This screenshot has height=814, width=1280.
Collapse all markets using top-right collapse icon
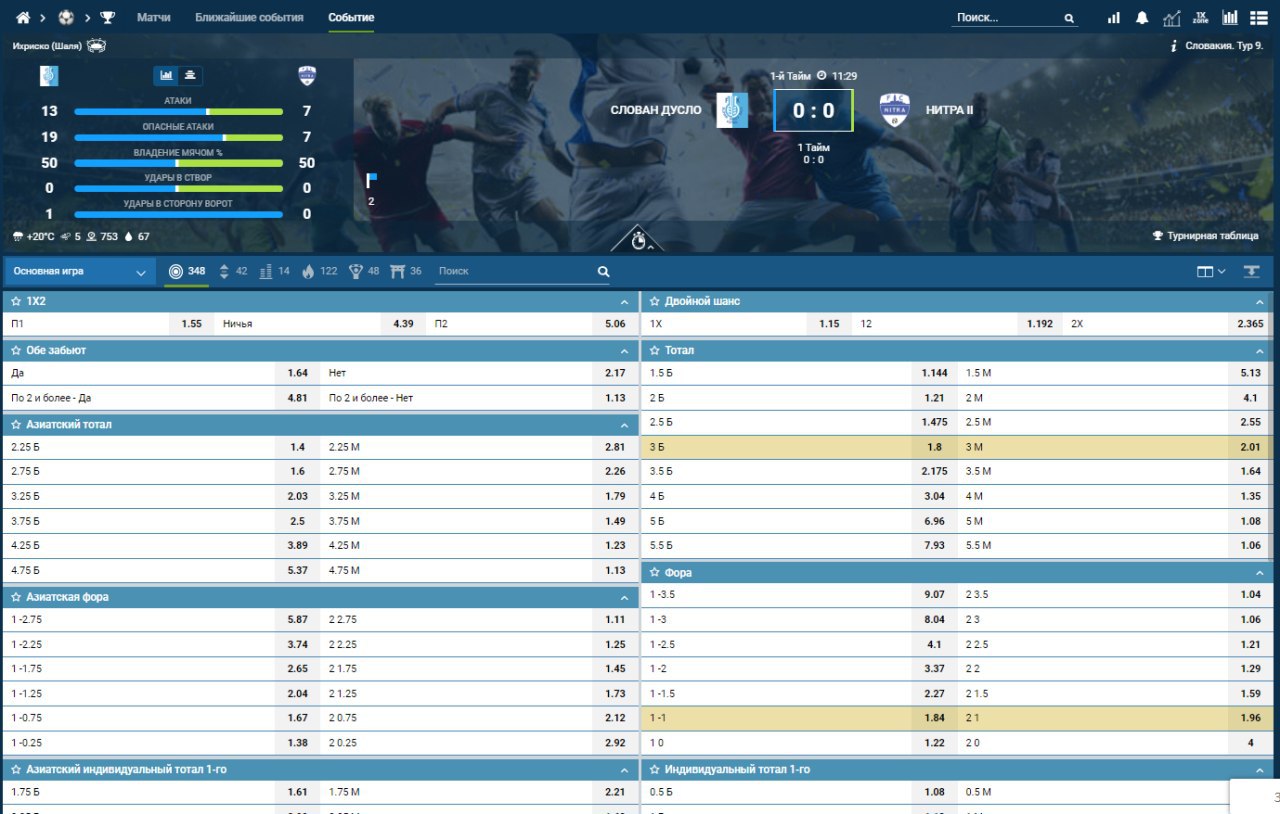(x=1251, y=271)
